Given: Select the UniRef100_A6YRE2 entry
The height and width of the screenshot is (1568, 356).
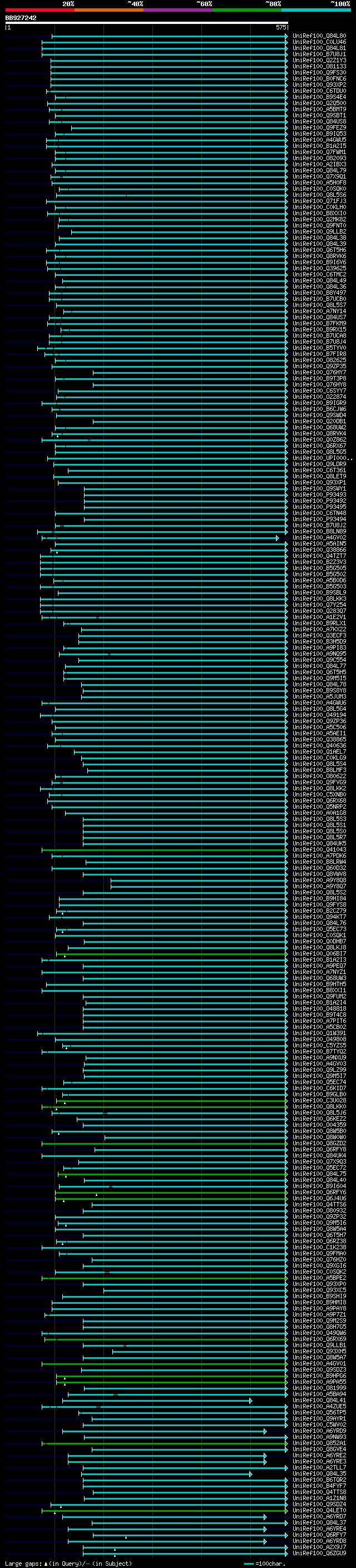Looking at the screenshot, I should pyautogui.click(x=319, y=1456).
